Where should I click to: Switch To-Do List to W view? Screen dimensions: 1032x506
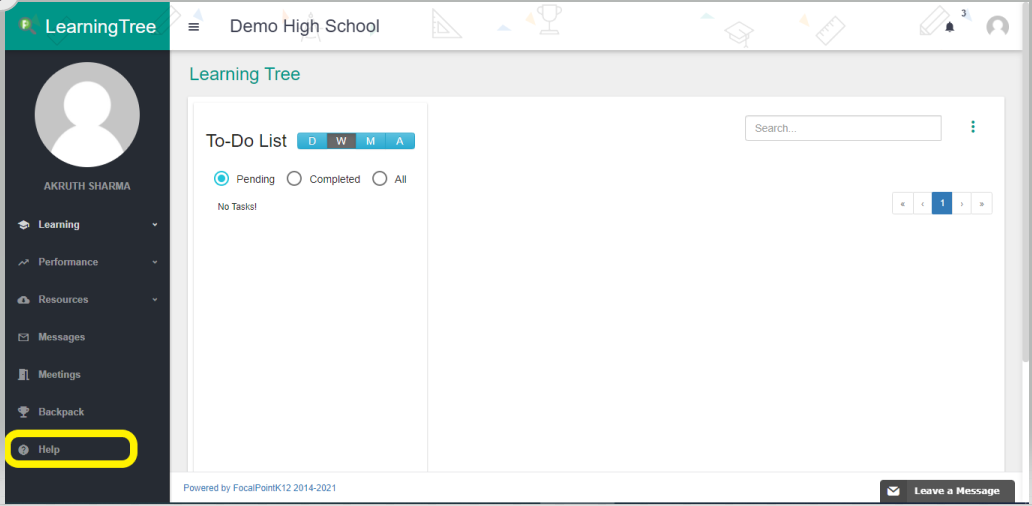(341, 141)
